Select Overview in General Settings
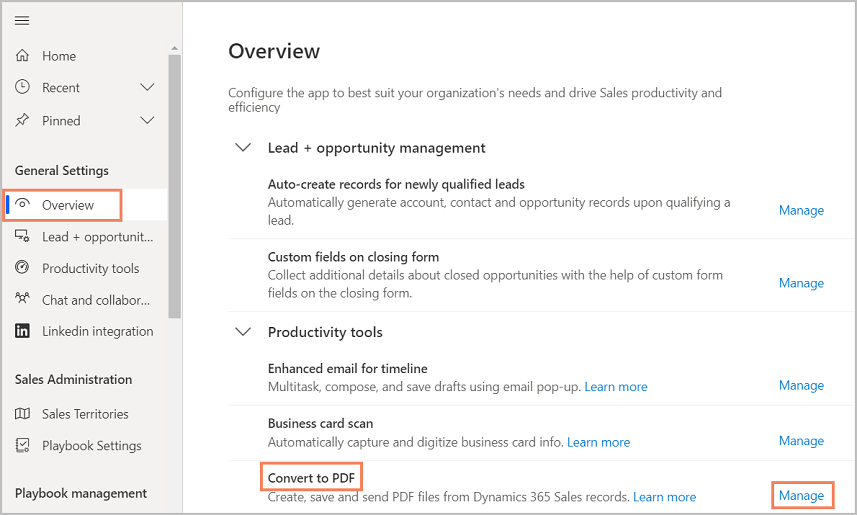Image resolution: width=857 pixels, height=515 pixels. pyautogui.click(x=67, y=205)
